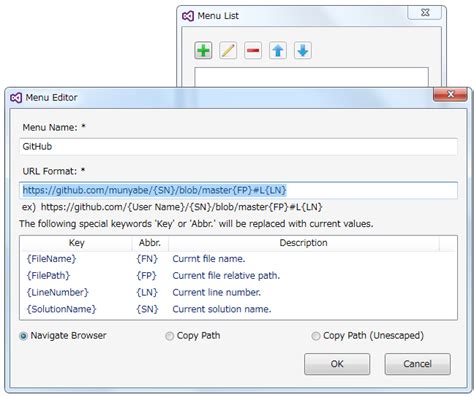Viewport: 474px width, 397px height.
Task: Close the Menu Editor dialog
Action: point(450,94)
